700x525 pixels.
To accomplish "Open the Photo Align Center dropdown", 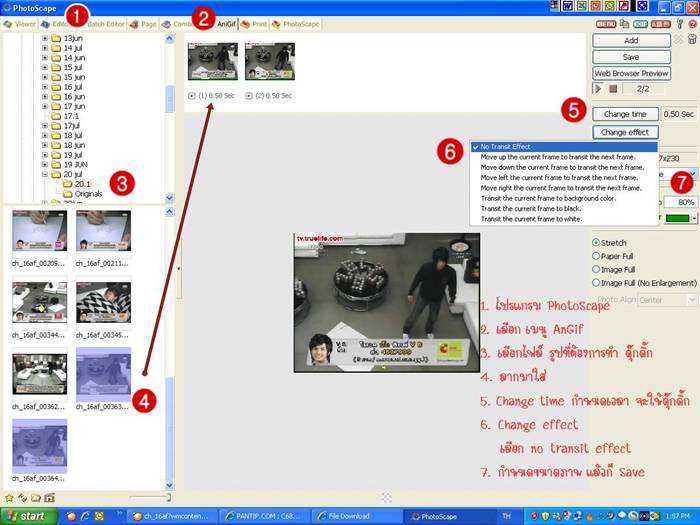I will coord(692,300).
